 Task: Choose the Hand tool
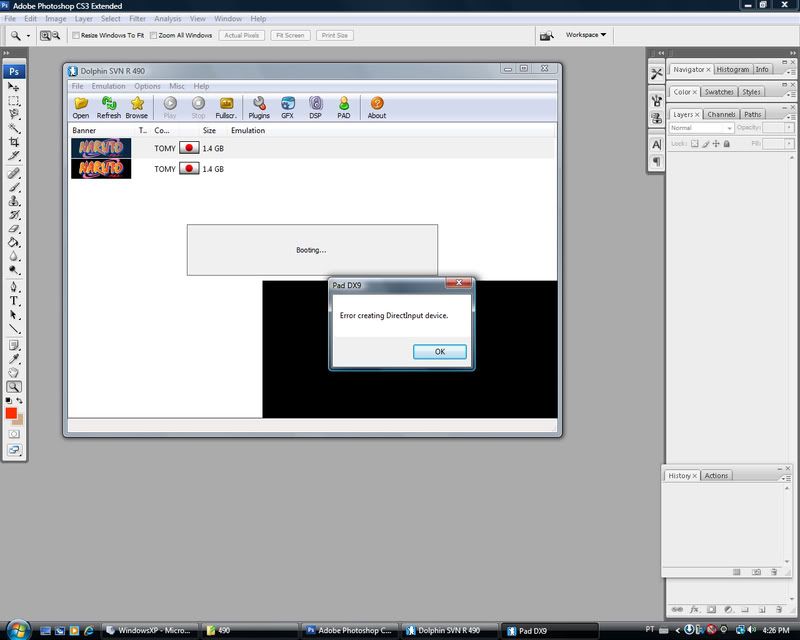click(14, 373)
